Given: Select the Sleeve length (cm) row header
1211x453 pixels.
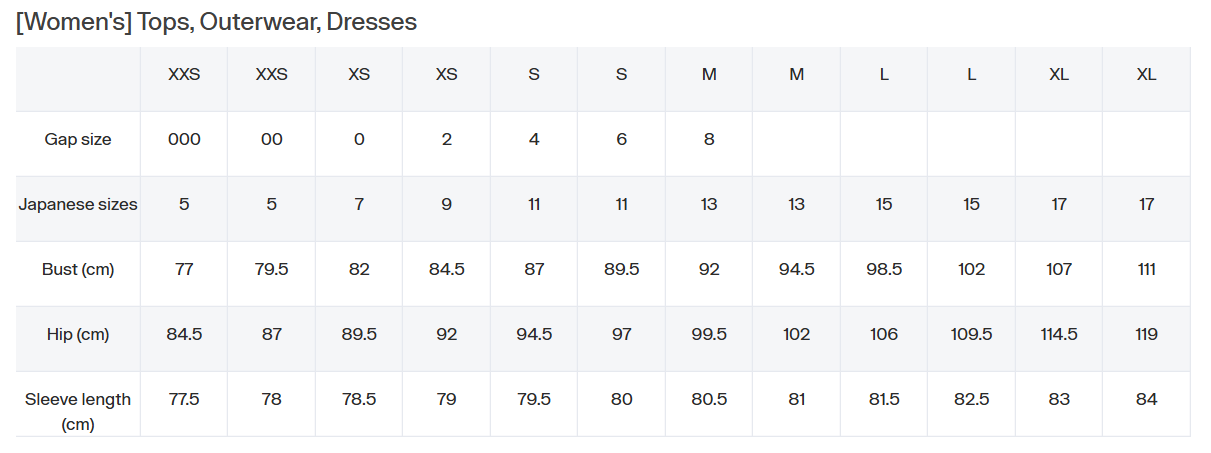Looking at the screenshot, I should click(78, 412).
